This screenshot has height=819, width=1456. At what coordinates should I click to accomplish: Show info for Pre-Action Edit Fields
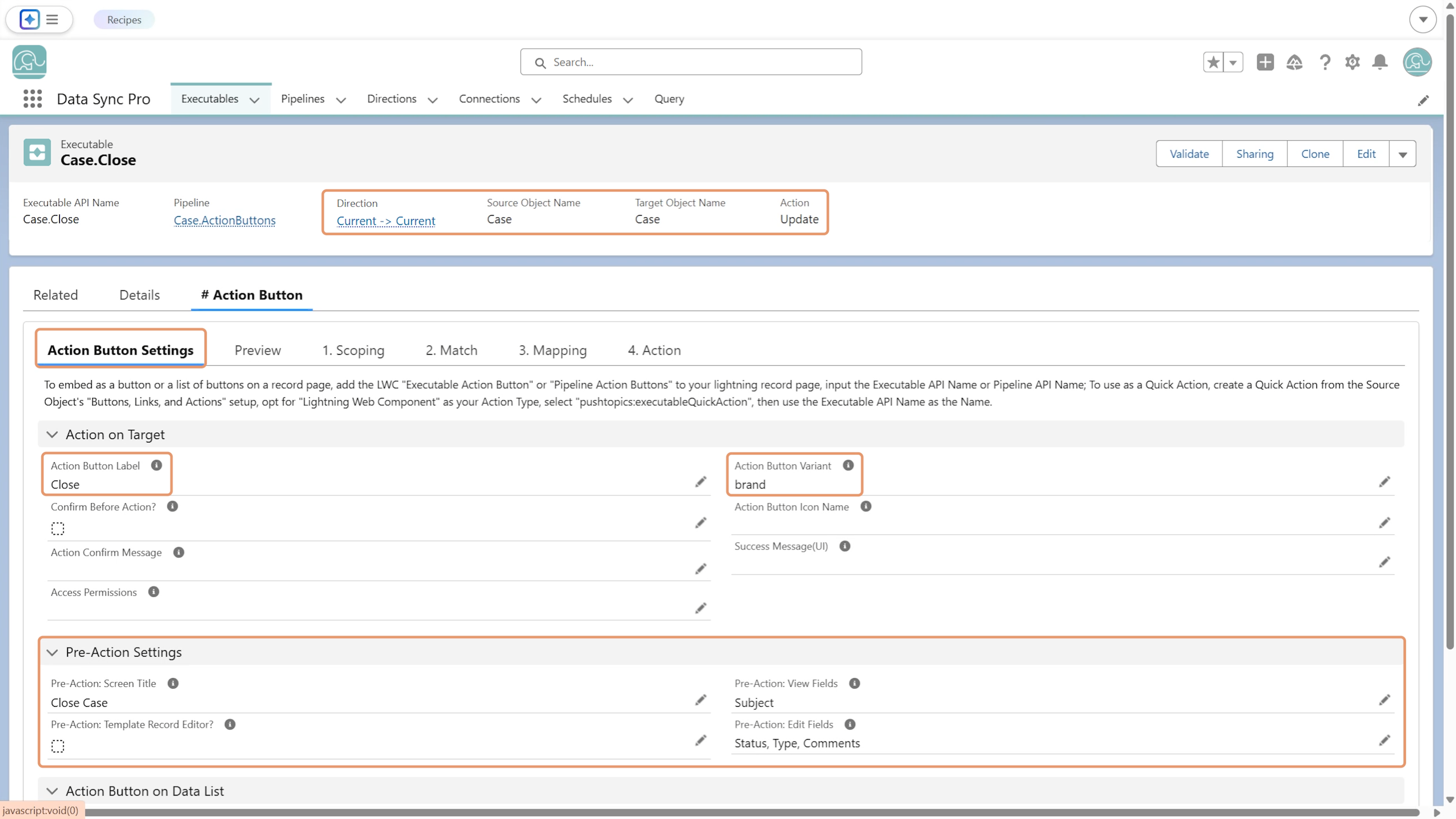click(x=850, y=724)
